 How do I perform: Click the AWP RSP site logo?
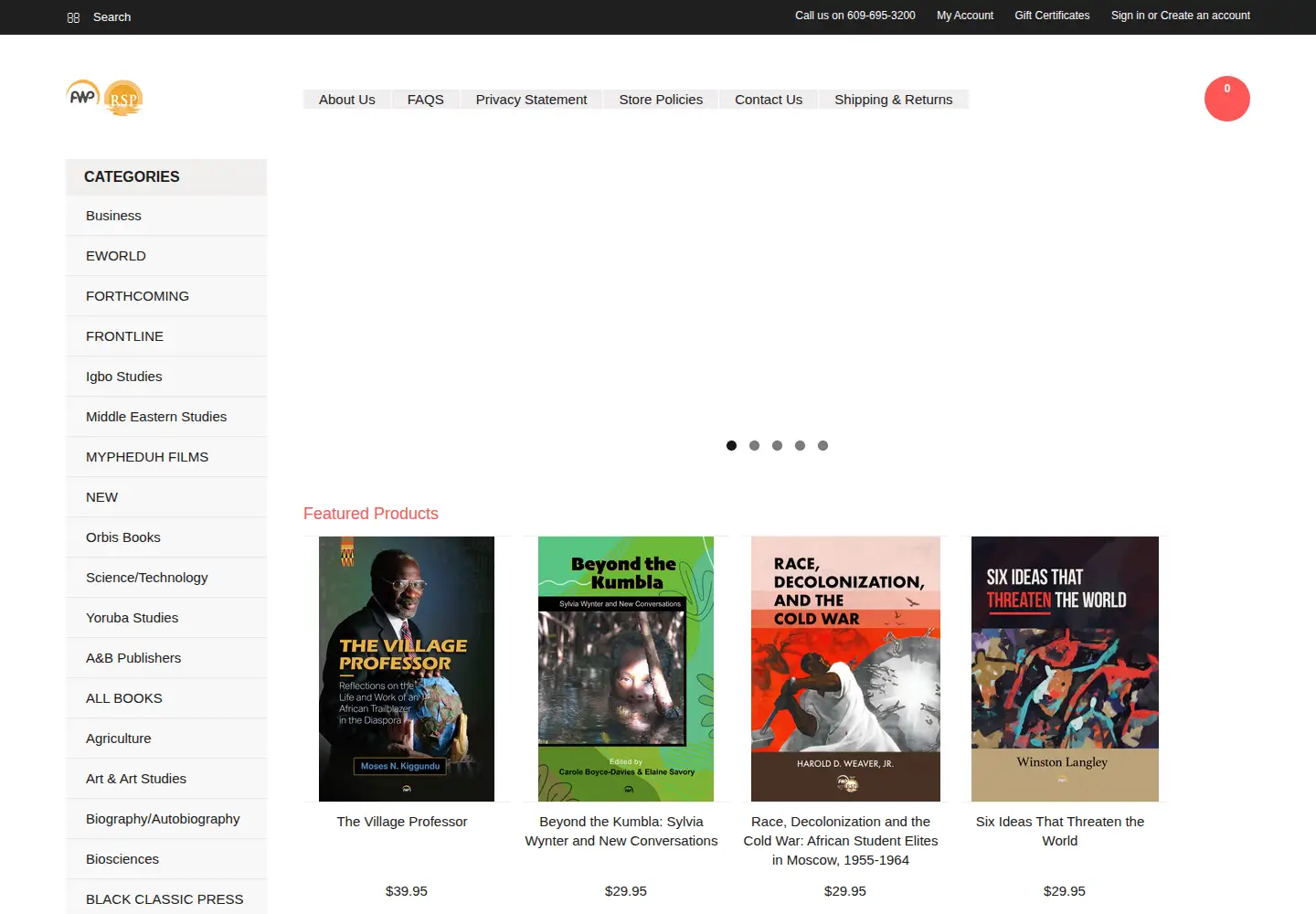[x=105, y=98]
